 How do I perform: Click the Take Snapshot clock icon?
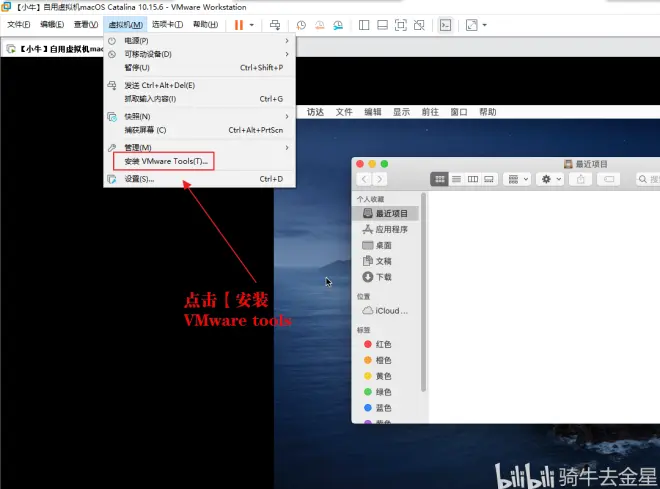301,25
